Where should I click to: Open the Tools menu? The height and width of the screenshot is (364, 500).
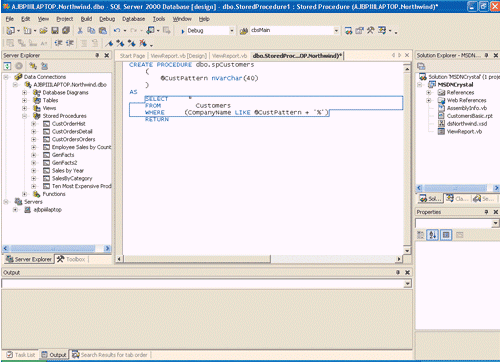[159, 19]
